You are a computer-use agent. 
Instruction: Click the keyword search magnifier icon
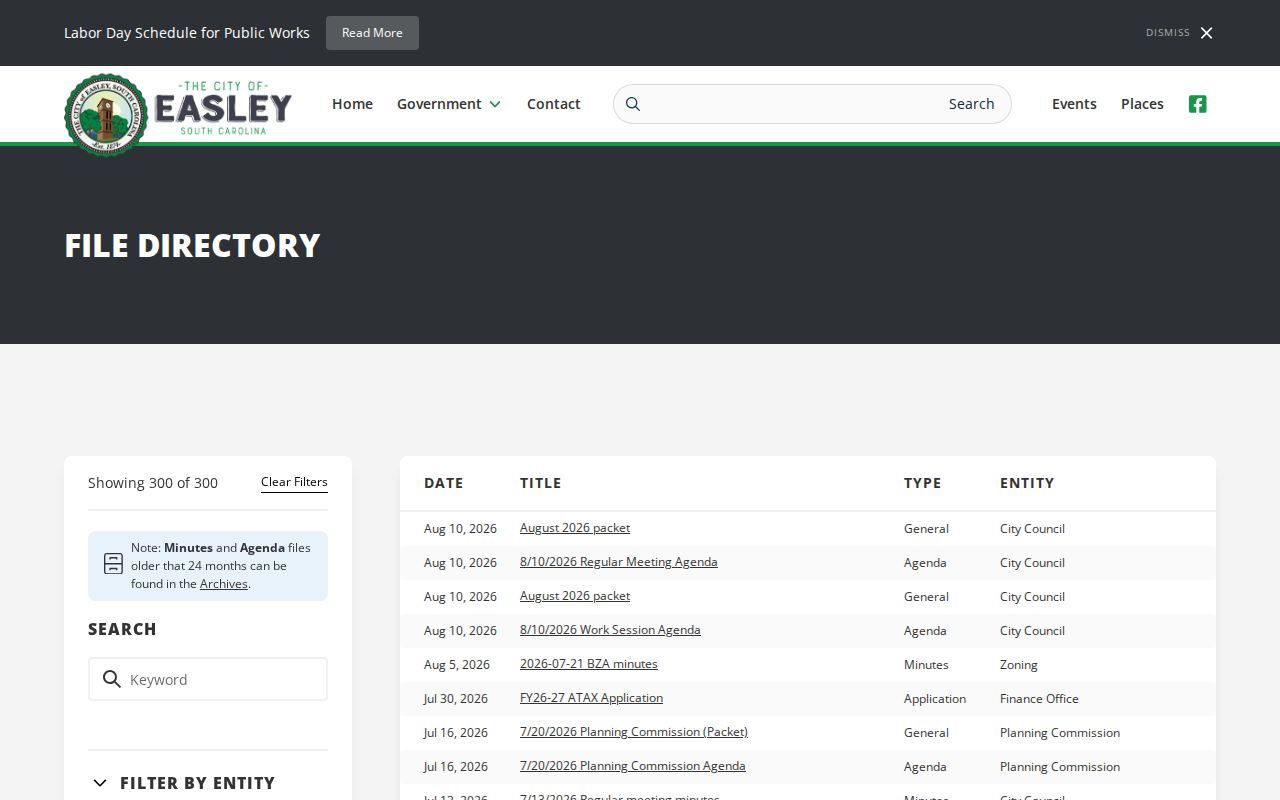(112, 679)
